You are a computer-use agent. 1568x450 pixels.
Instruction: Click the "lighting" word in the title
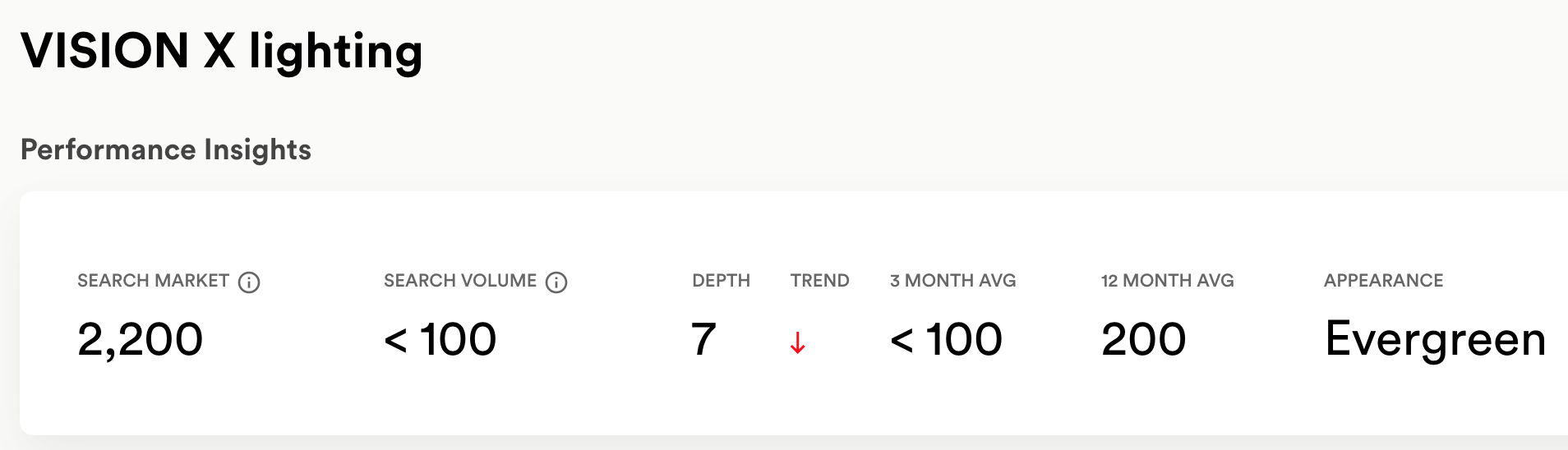(336, 53)
